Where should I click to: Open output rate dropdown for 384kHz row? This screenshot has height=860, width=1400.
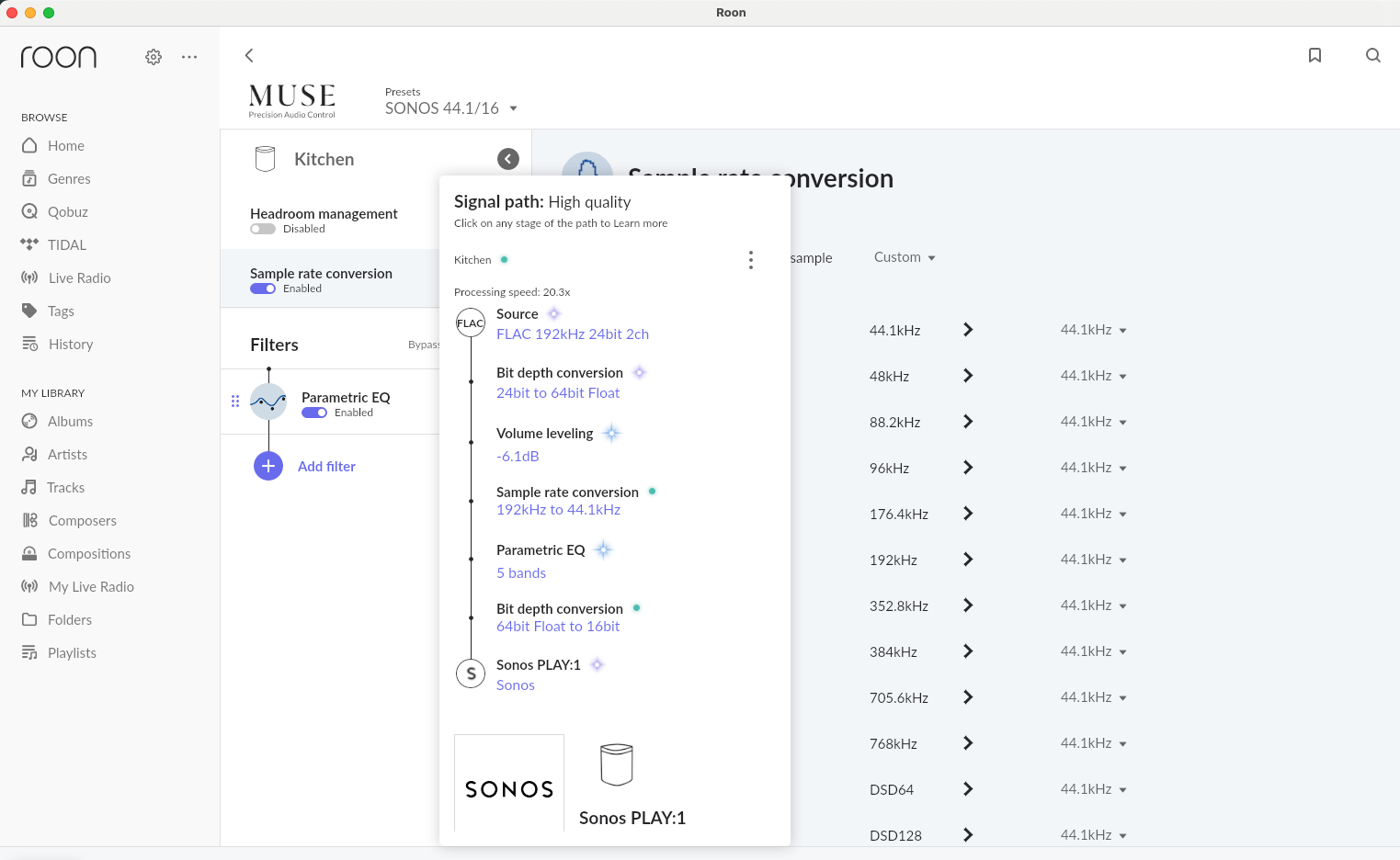pos(1093,651)
